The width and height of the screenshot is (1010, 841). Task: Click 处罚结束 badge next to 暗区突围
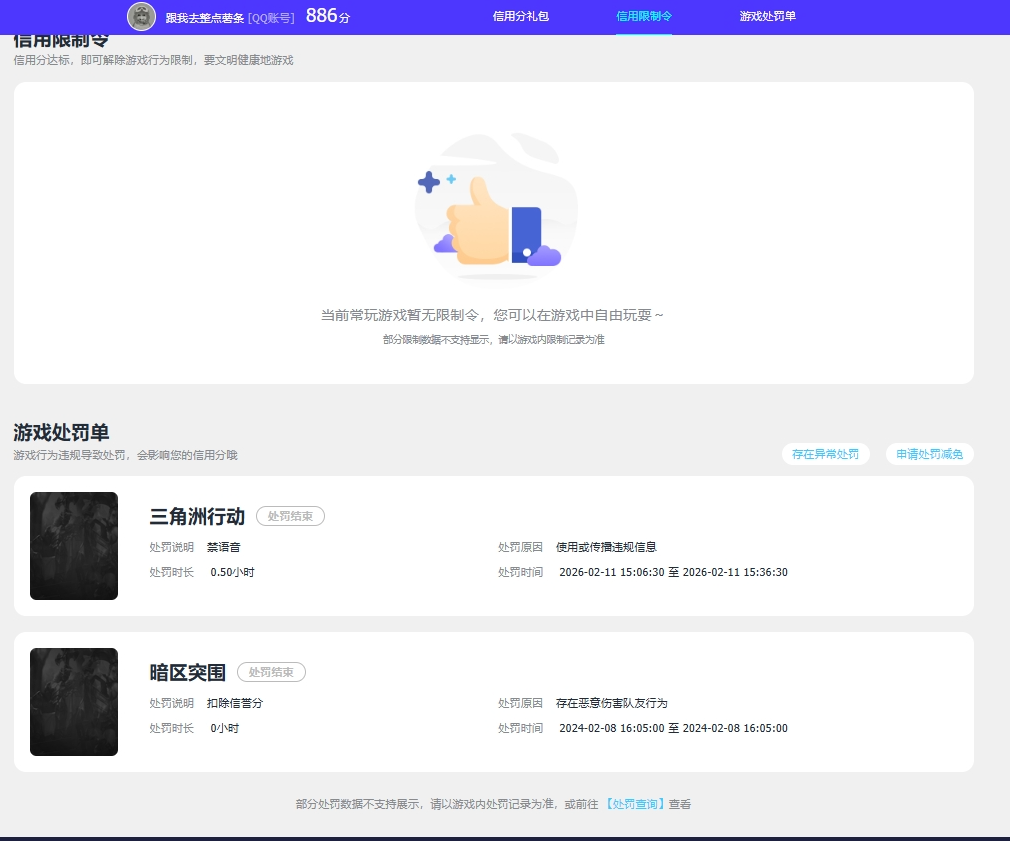coord(271,672)
